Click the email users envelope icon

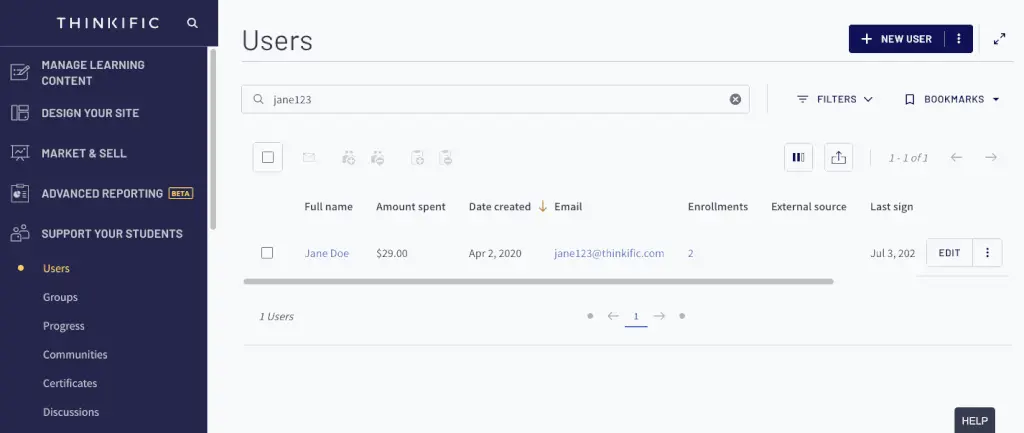(x=309, y=157)
